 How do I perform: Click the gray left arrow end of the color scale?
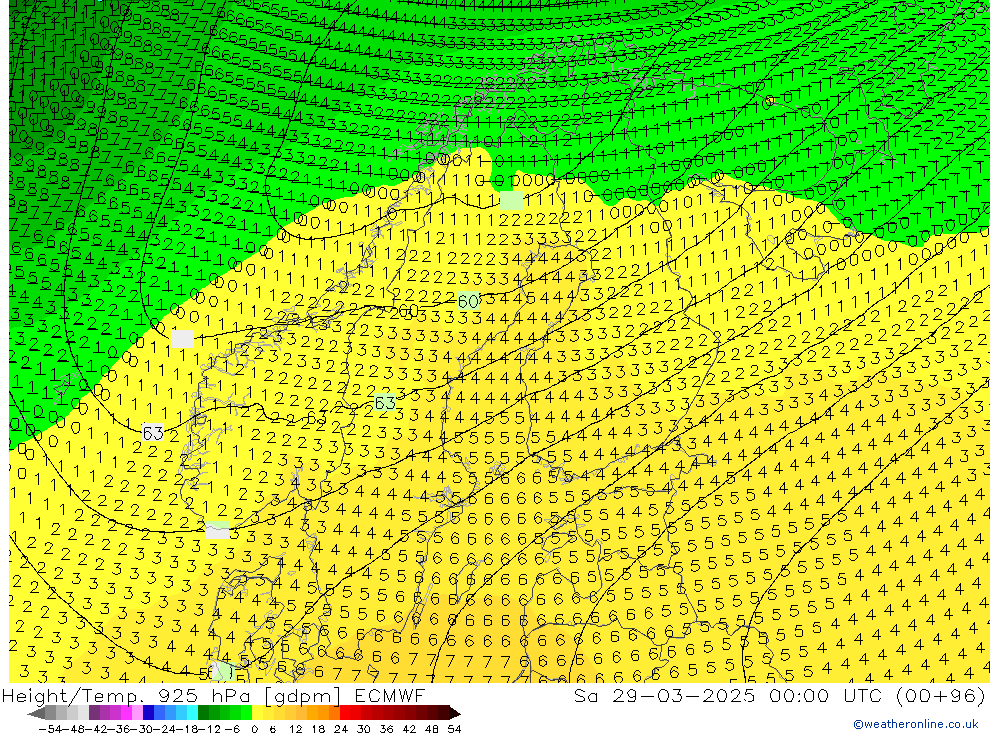(36, 713)
